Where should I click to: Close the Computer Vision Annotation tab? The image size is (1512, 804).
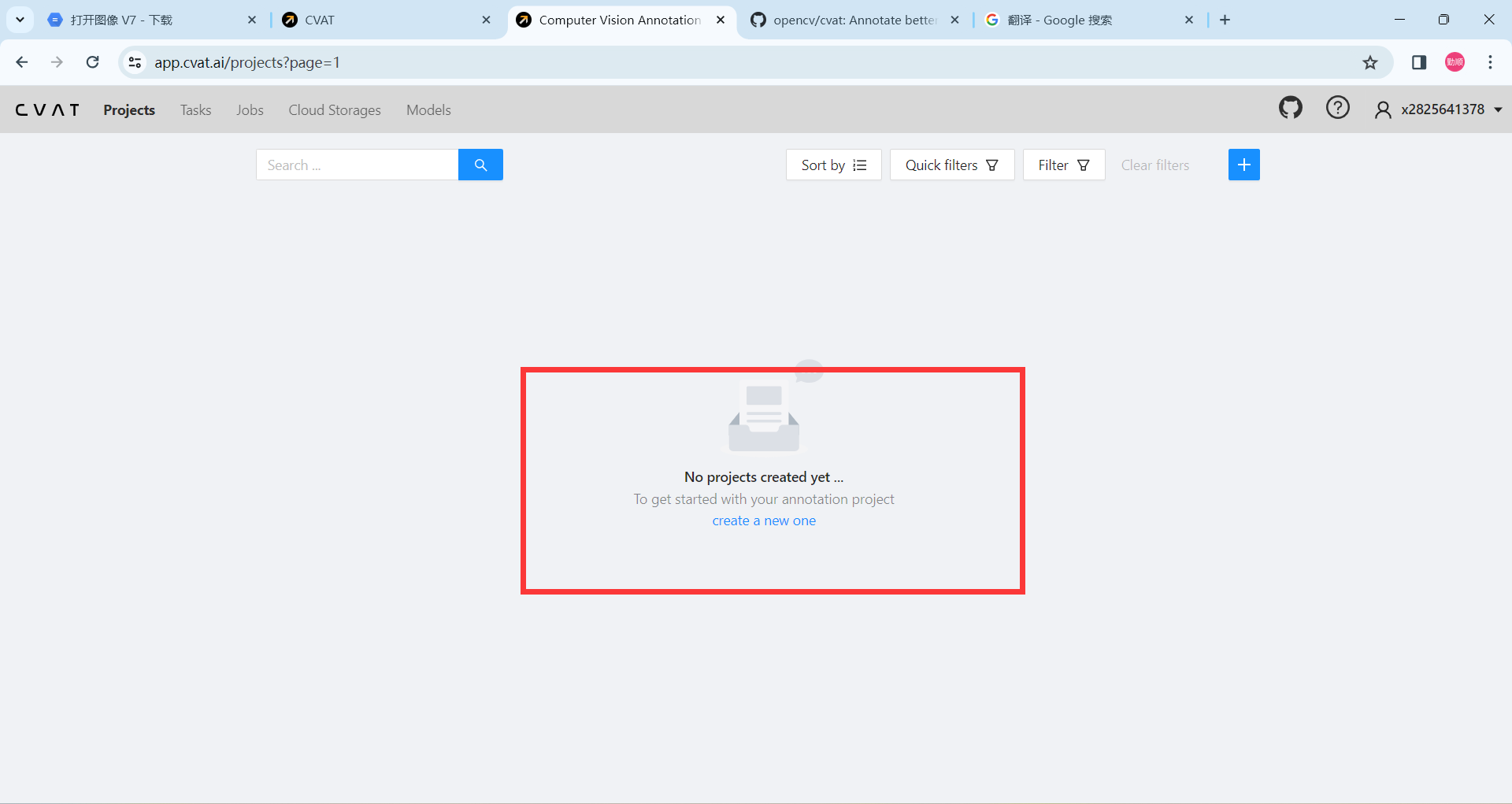pos(720,20)
